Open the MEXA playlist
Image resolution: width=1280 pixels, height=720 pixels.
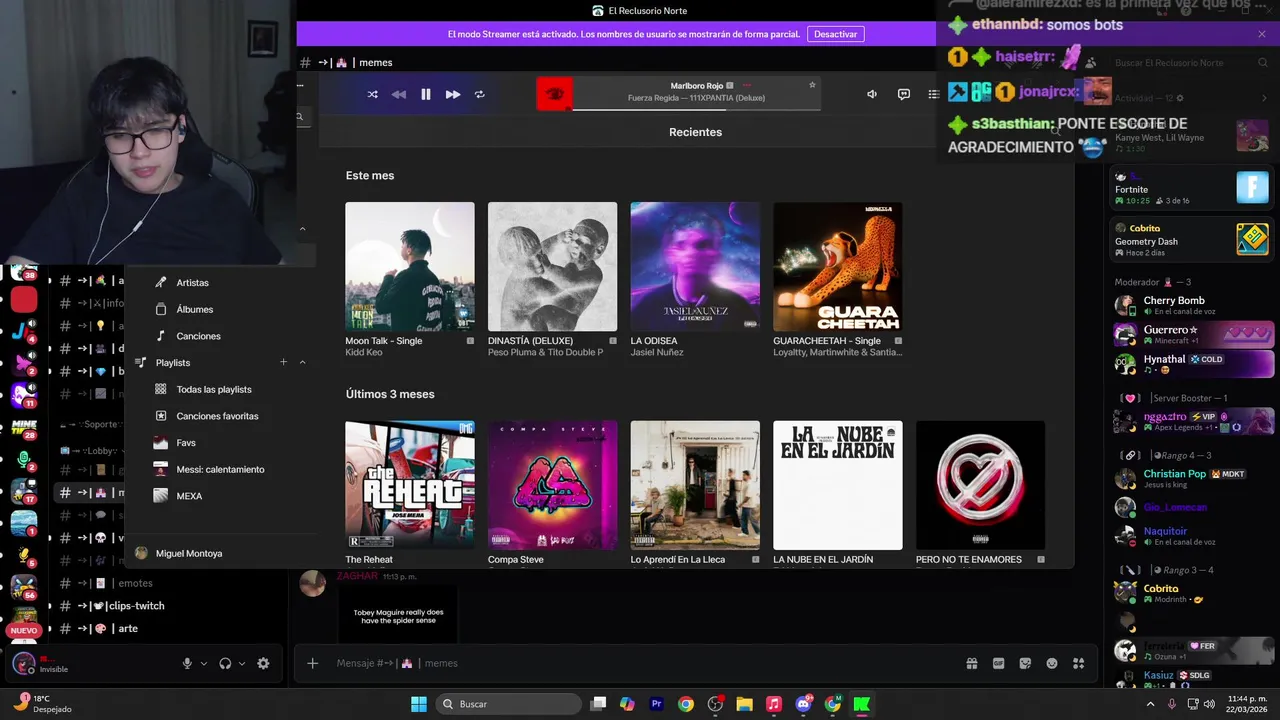click(189, 496)
